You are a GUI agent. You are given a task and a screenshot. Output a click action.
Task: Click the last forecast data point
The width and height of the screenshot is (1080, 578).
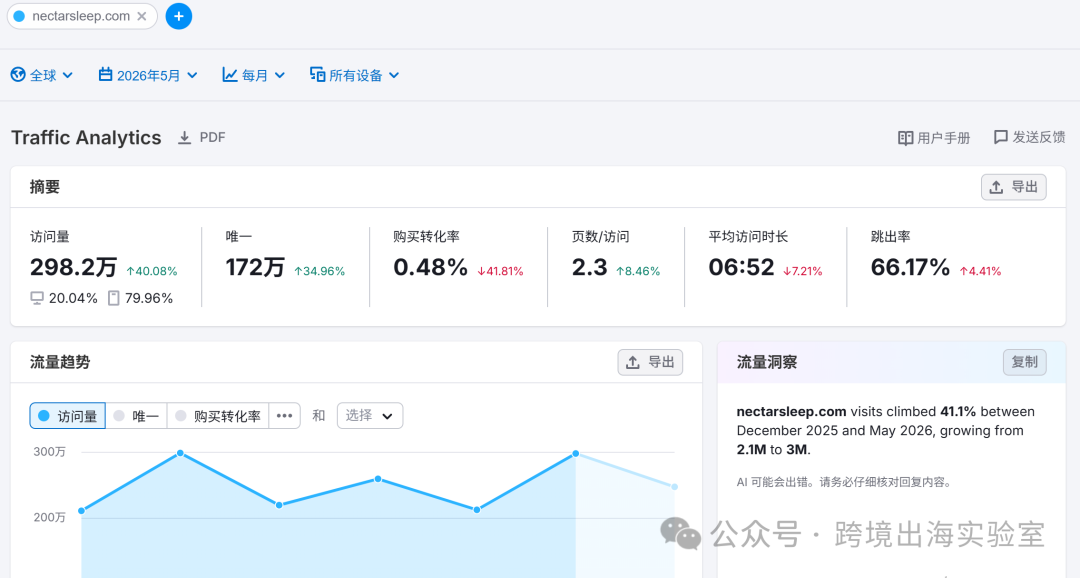(x=674, y=487)
